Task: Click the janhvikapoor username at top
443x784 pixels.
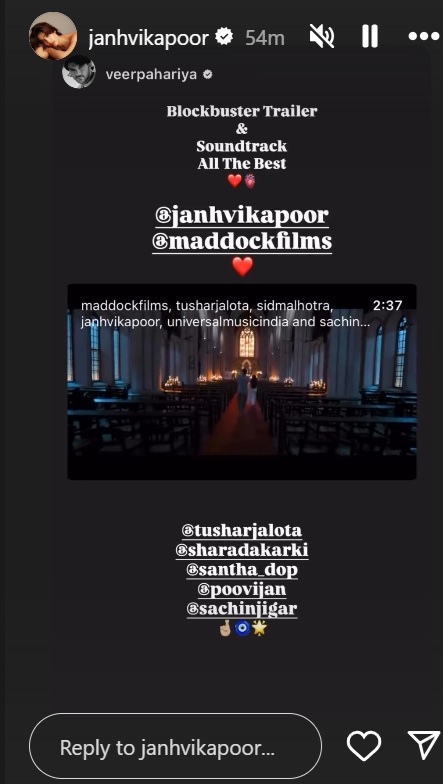Action: click(148, 38)
